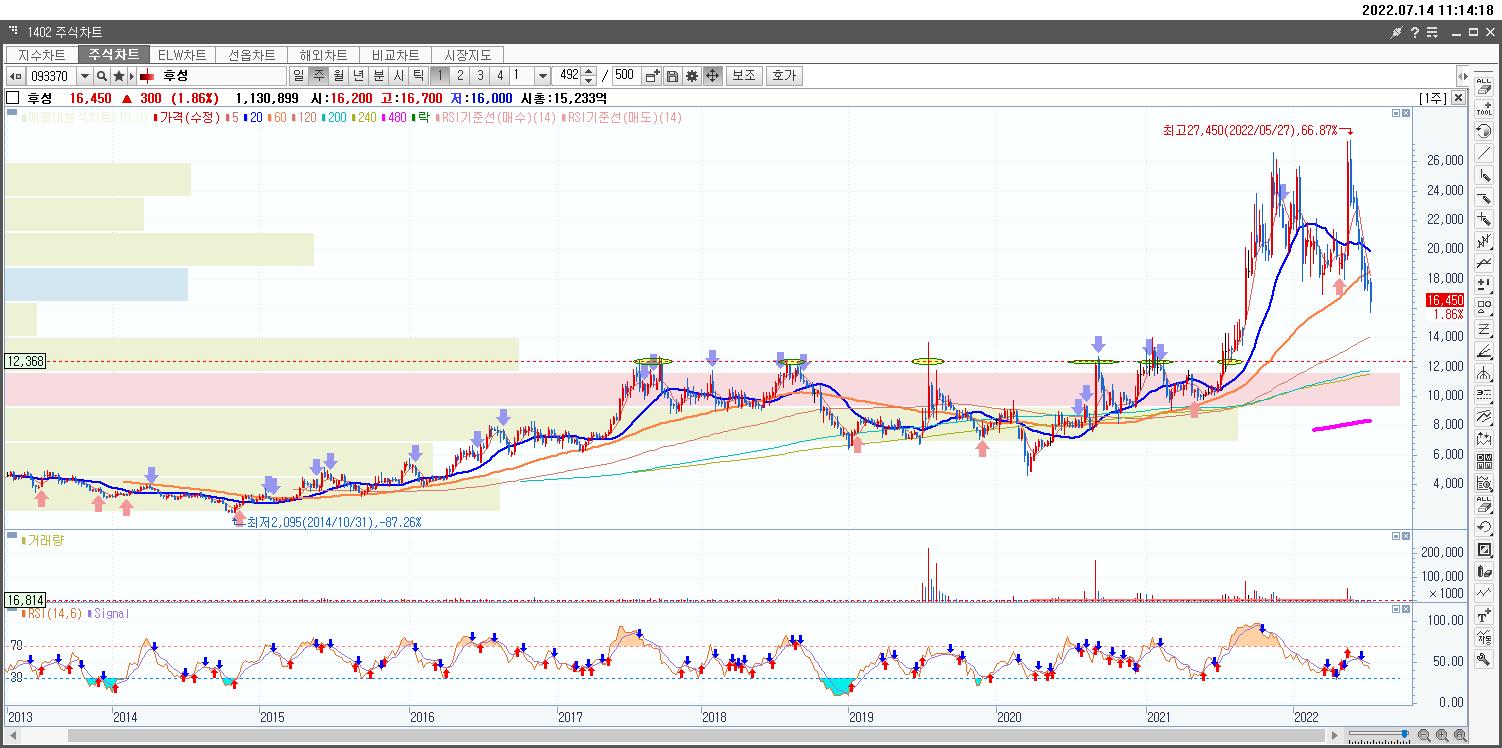Open the add TOOL icon
The height and width of the screenshot is (748, 1502).
point(1484,108)
